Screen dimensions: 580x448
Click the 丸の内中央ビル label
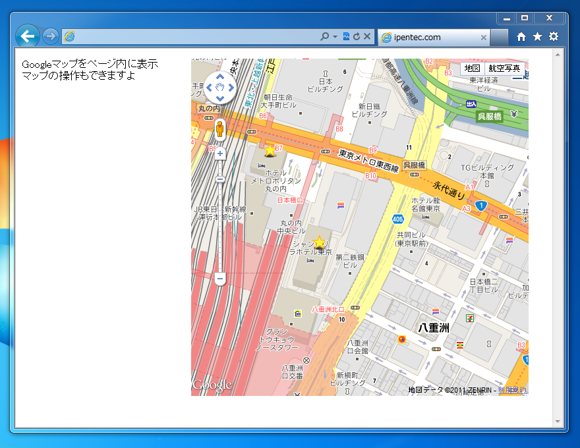(x=291, y=227)
